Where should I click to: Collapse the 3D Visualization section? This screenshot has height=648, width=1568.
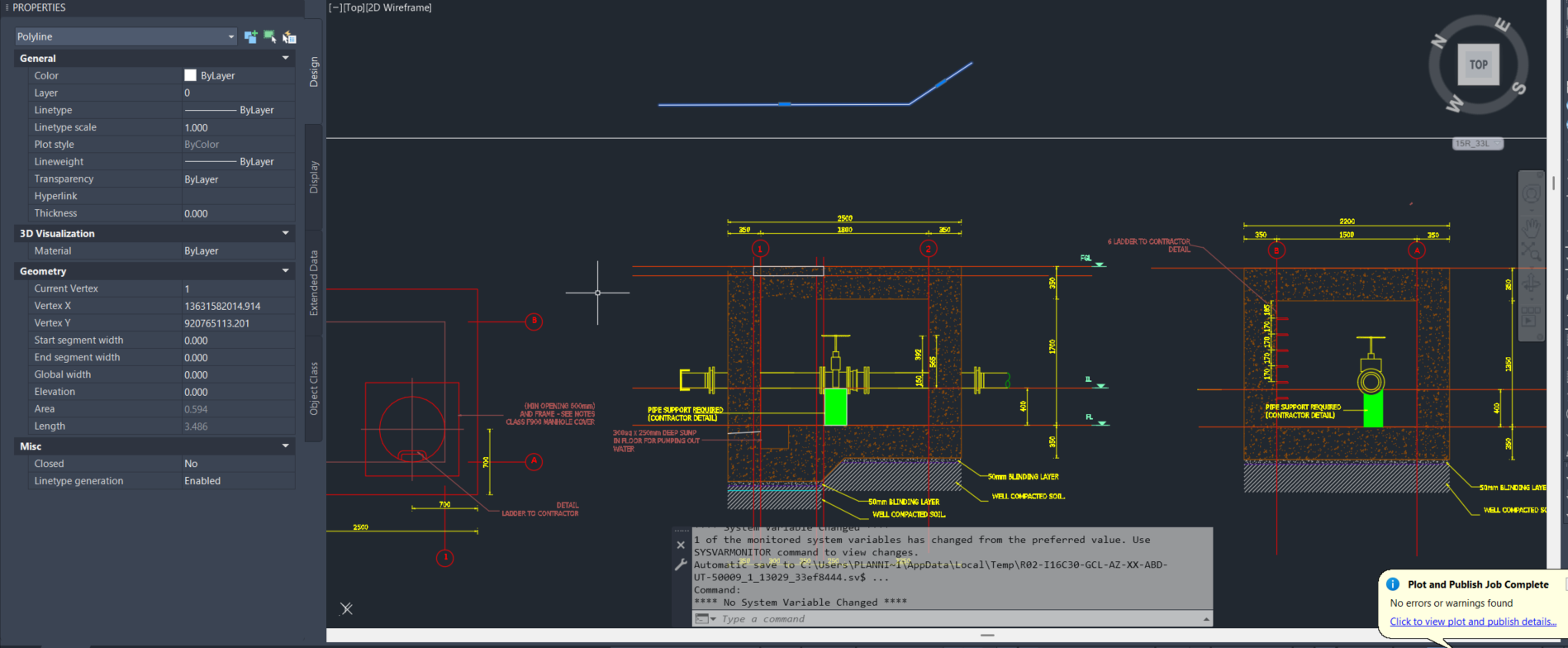pos(286,233)
